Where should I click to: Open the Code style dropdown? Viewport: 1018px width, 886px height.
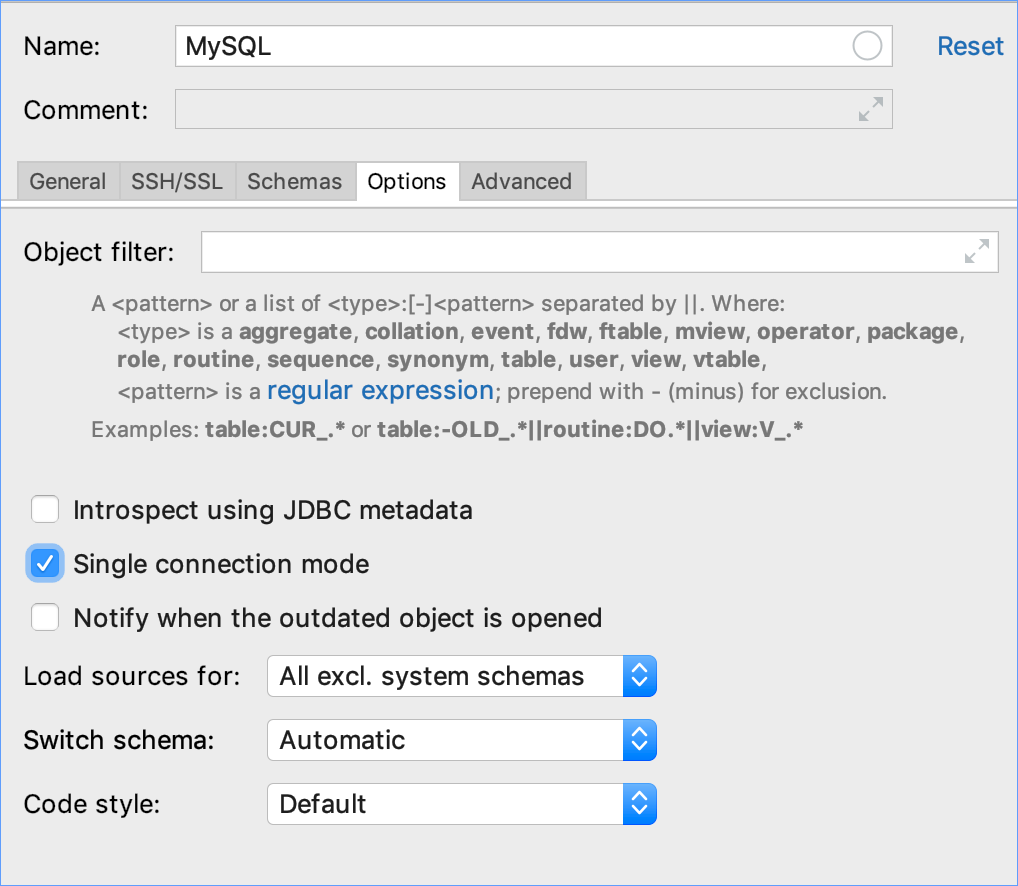(462, 804)
